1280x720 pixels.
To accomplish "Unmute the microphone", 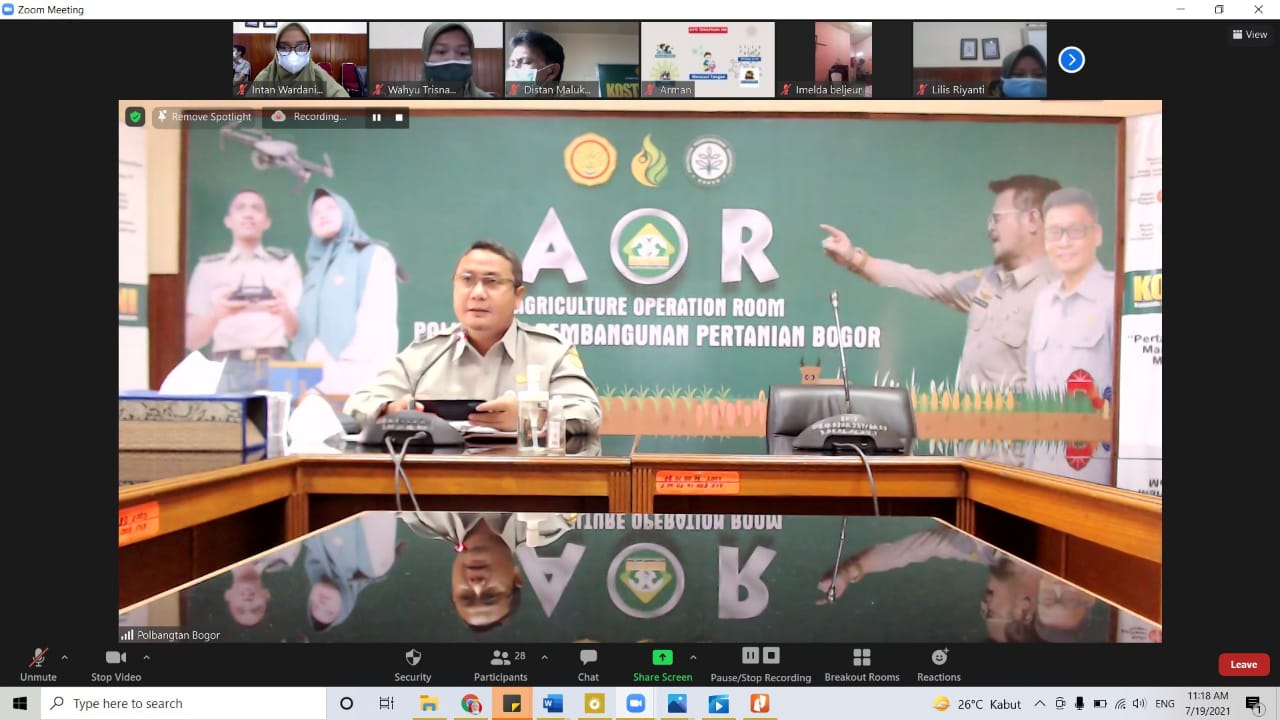I will pos(38,664).
